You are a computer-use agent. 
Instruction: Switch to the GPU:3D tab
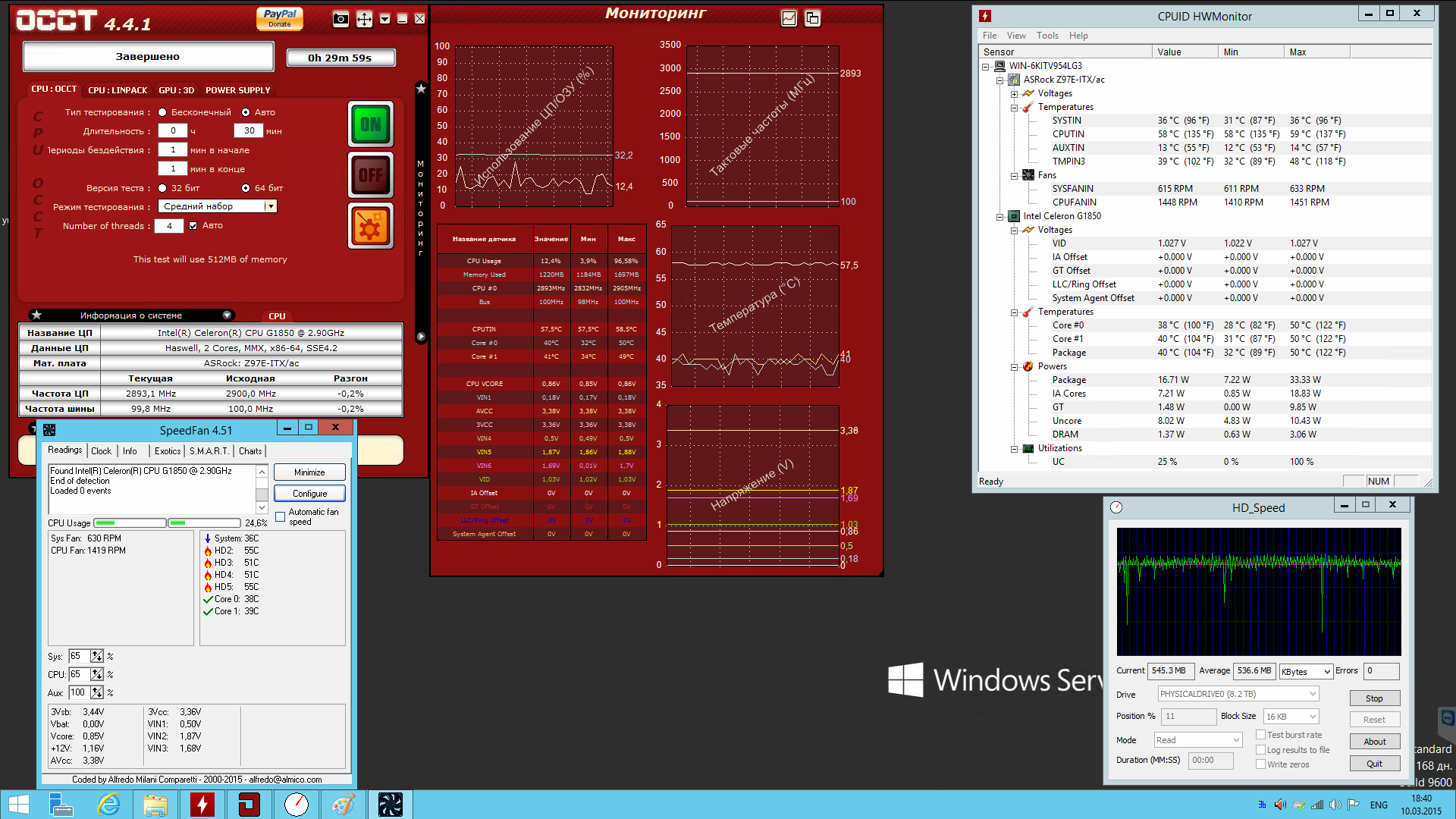[177, 90]
